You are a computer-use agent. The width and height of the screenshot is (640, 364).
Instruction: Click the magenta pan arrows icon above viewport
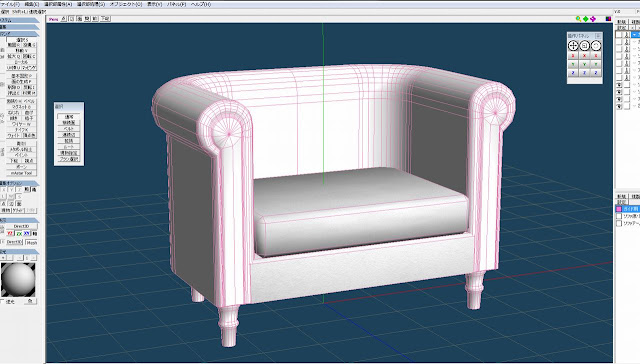(593, 19)
